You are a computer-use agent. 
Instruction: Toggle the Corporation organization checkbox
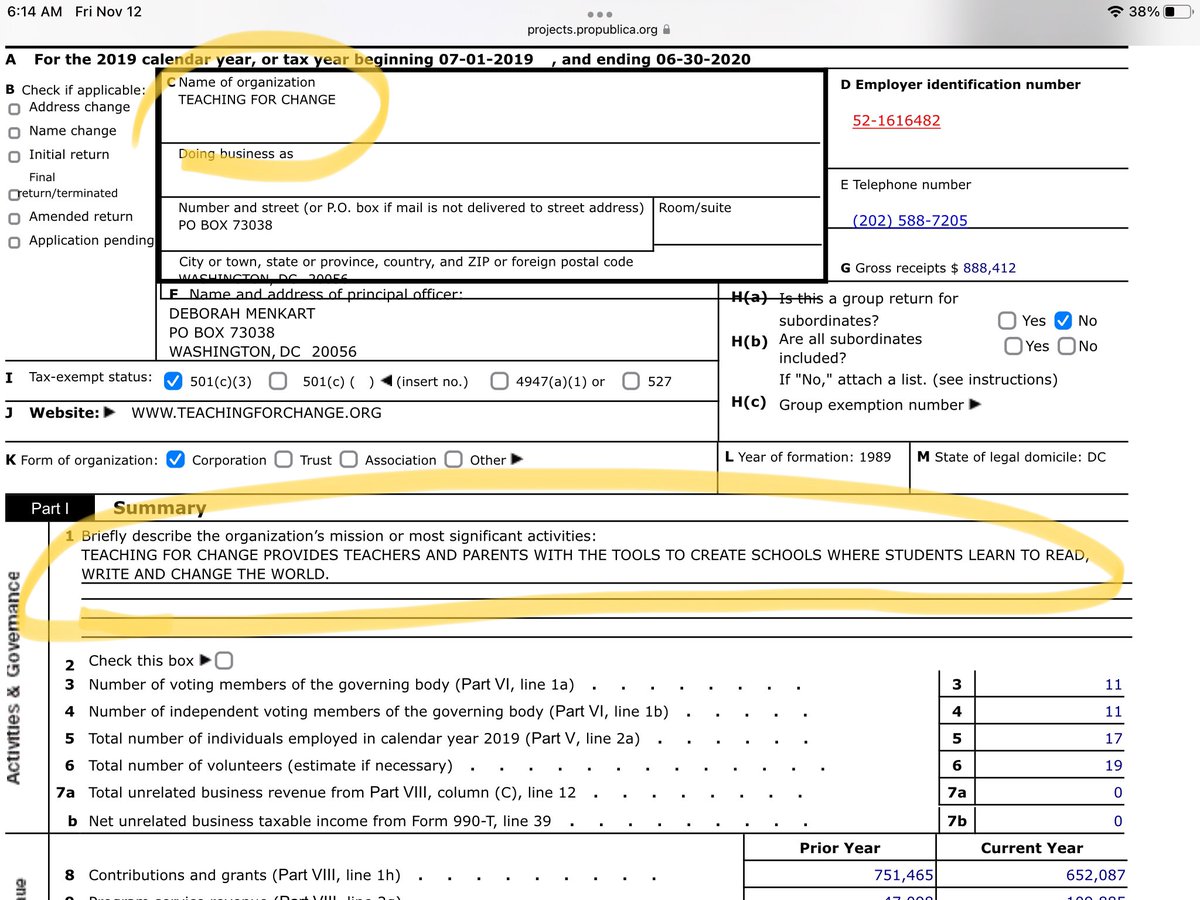[x=175, y=459]
